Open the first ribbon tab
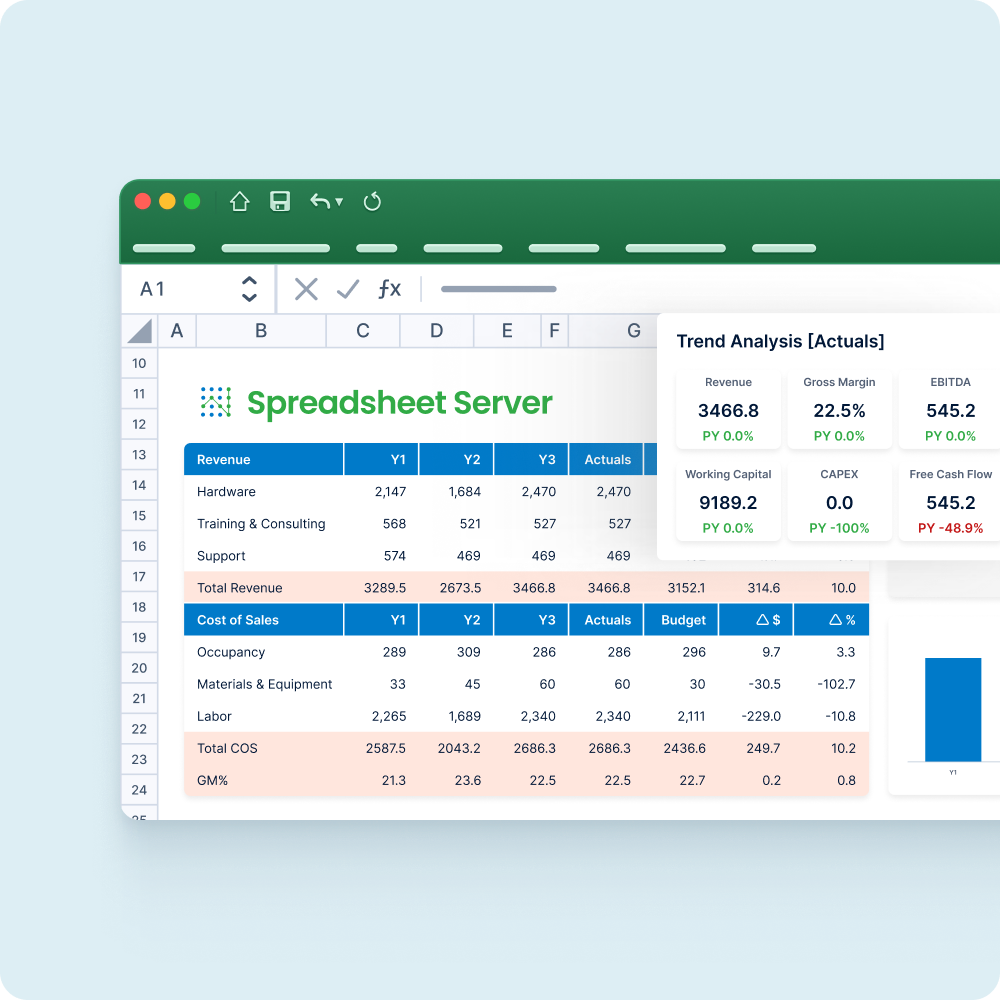Image resolution: width=1000 pixels, height=1000 pixels. [164, 248]
